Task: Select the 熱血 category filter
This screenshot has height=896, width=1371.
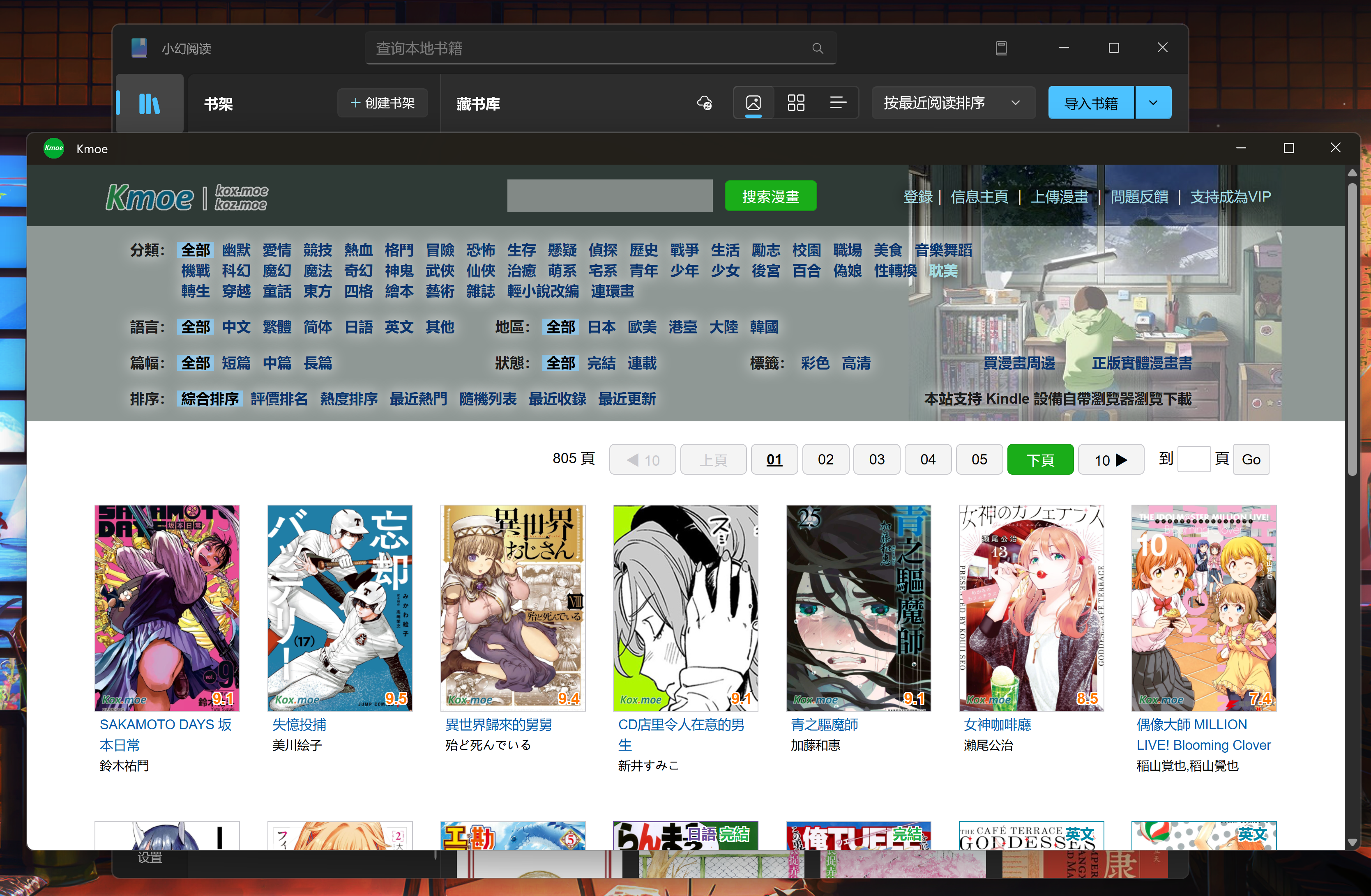Action: [358, 250]
